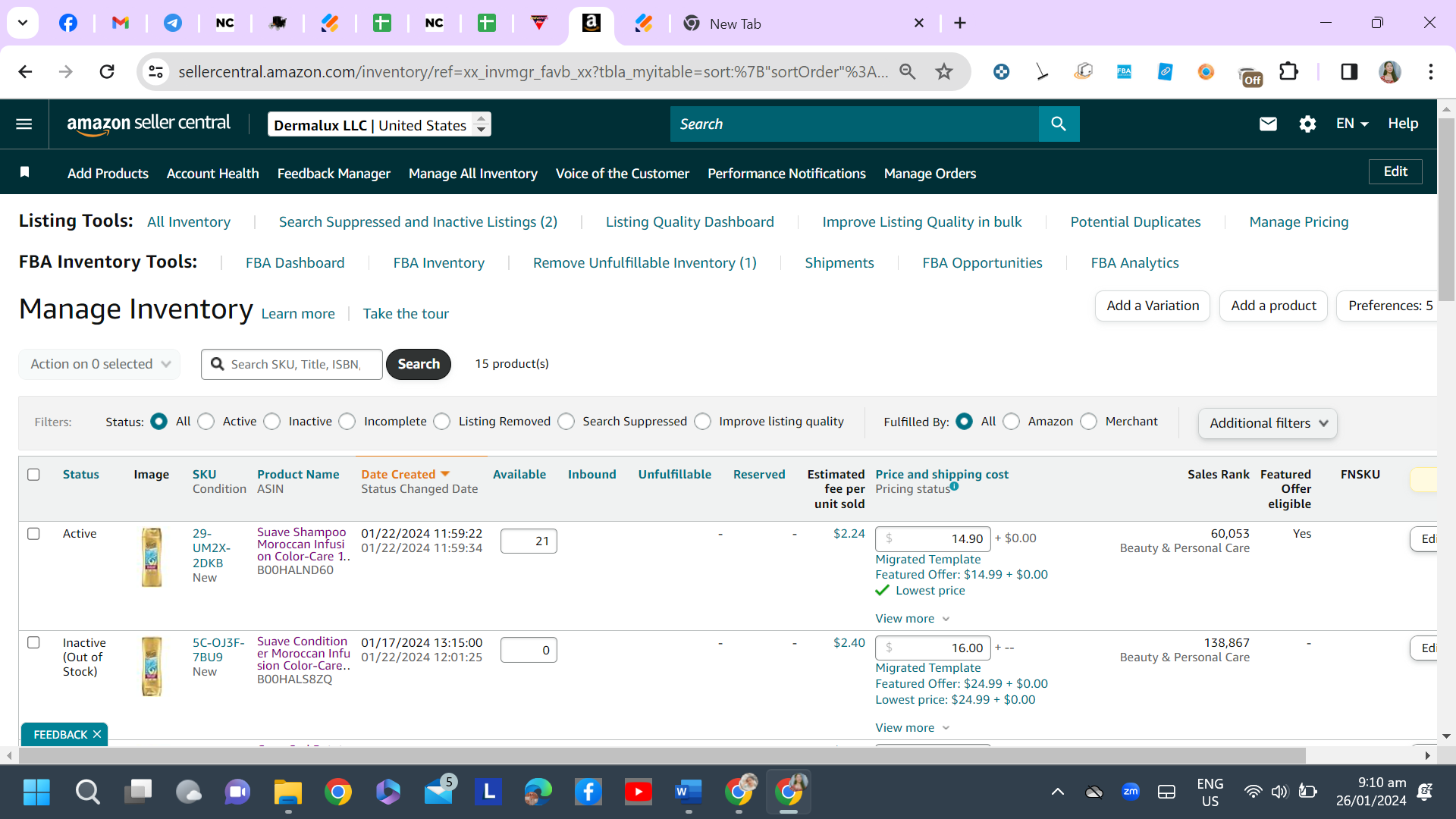Open the browser extensions puzzle icon
This screenshot has width=1456, height=819.
click(x=1288, y=71)
